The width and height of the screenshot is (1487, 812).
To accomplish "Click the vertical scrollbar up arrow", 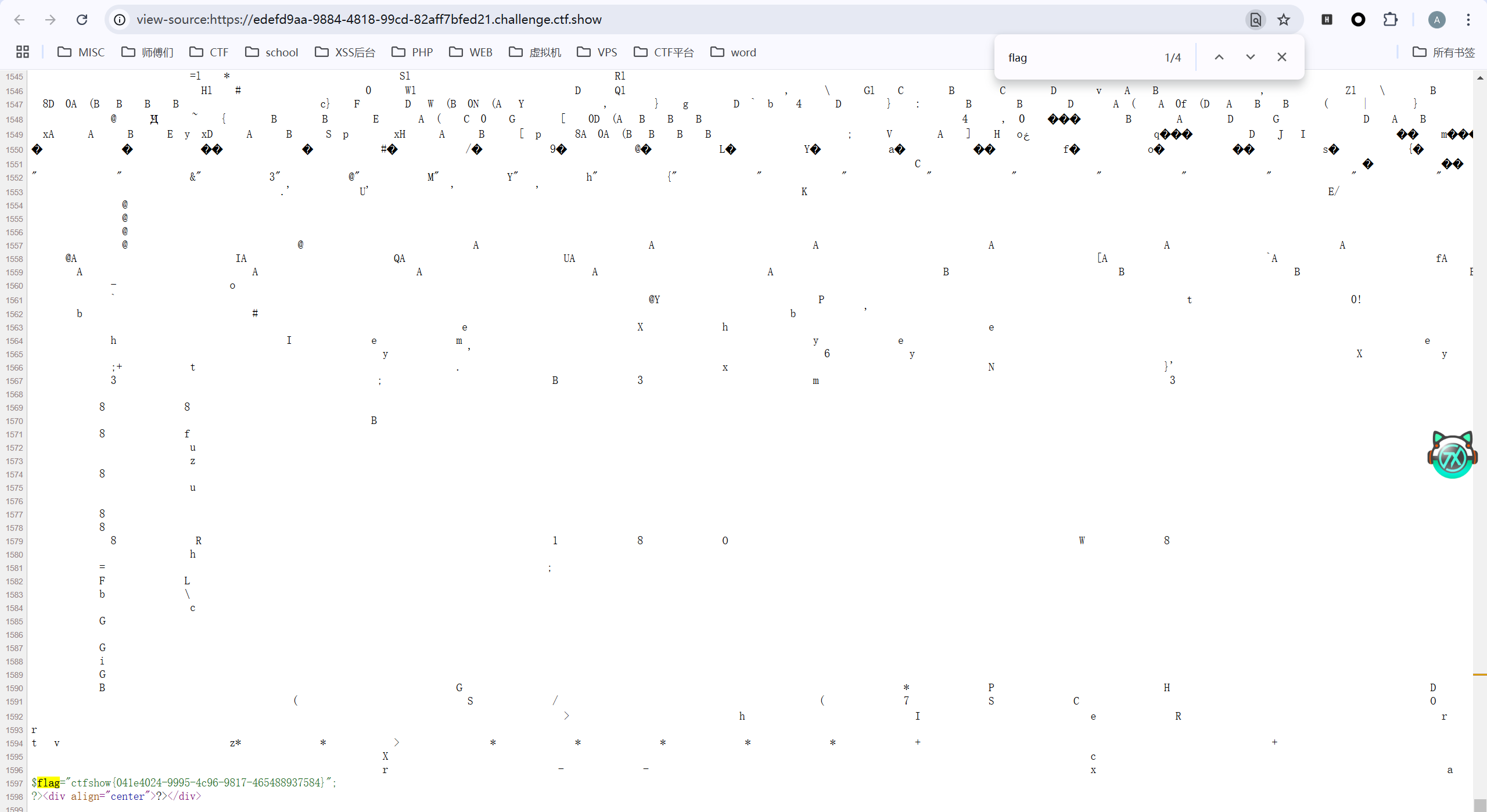I will coord(1479,77).
